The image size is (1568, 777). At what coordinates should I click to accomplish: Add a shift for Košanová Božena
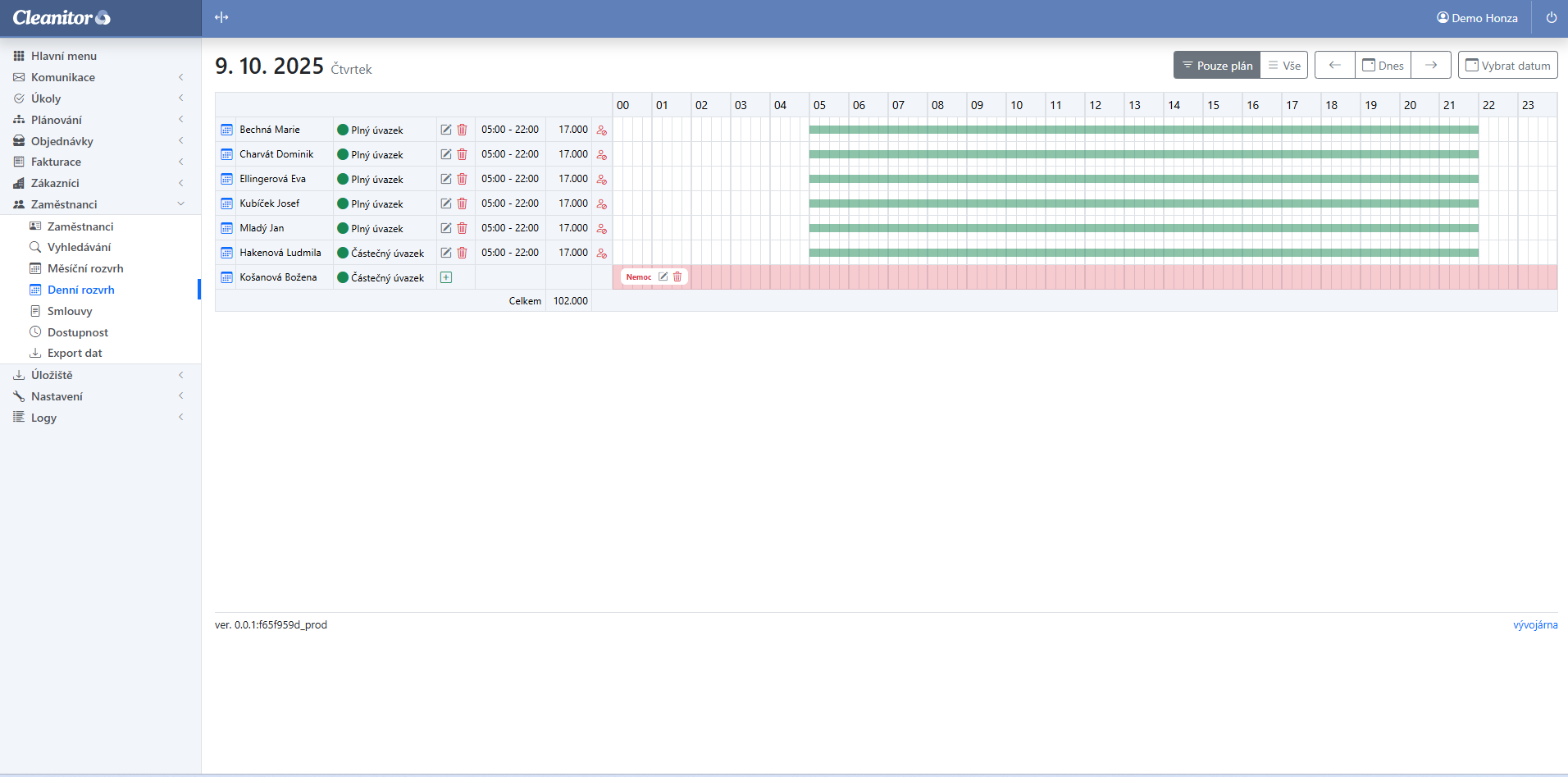(x=446, y=277)
